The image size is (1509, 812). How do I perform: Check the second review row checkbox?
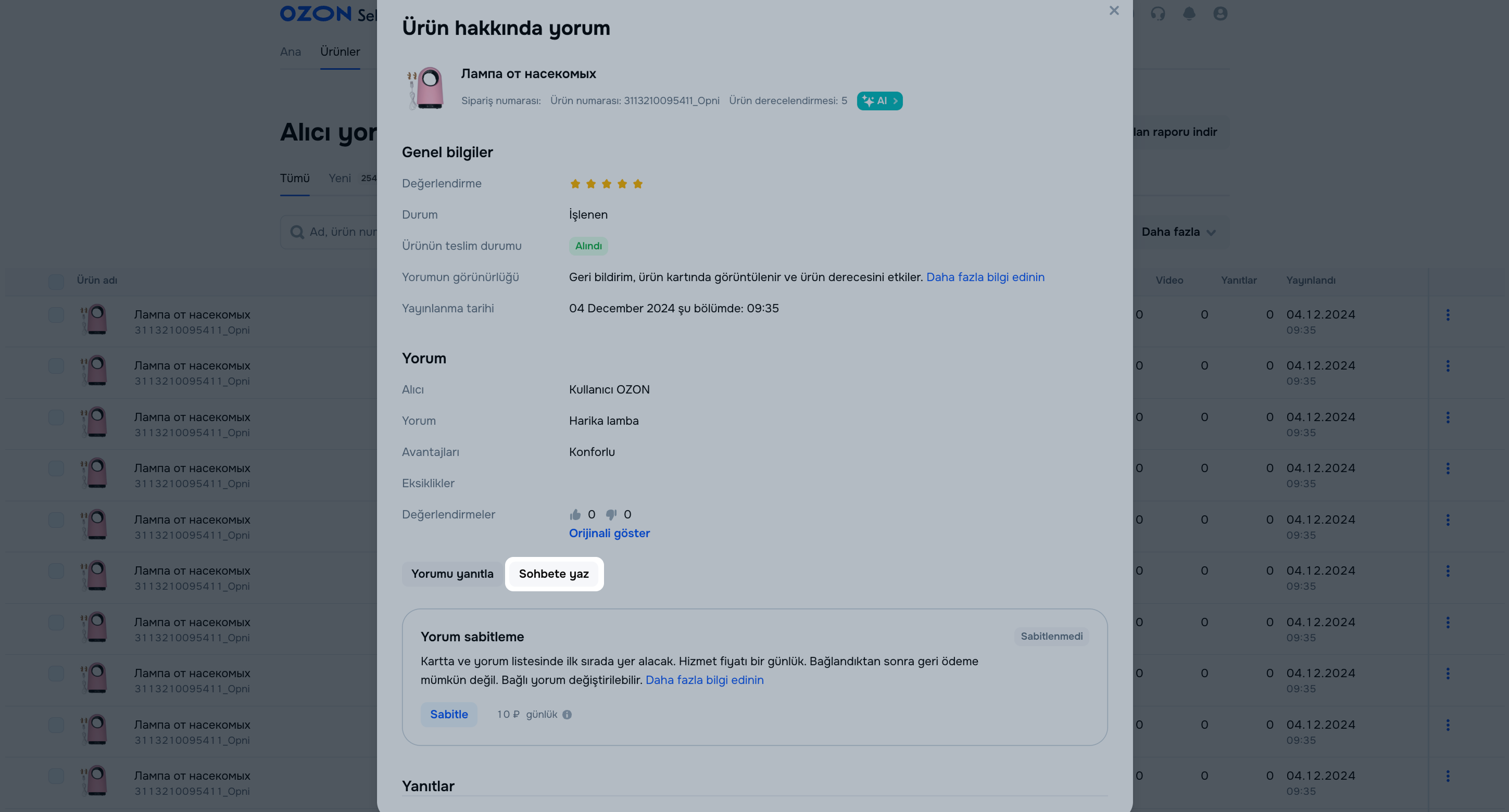(x=56, y=366)
